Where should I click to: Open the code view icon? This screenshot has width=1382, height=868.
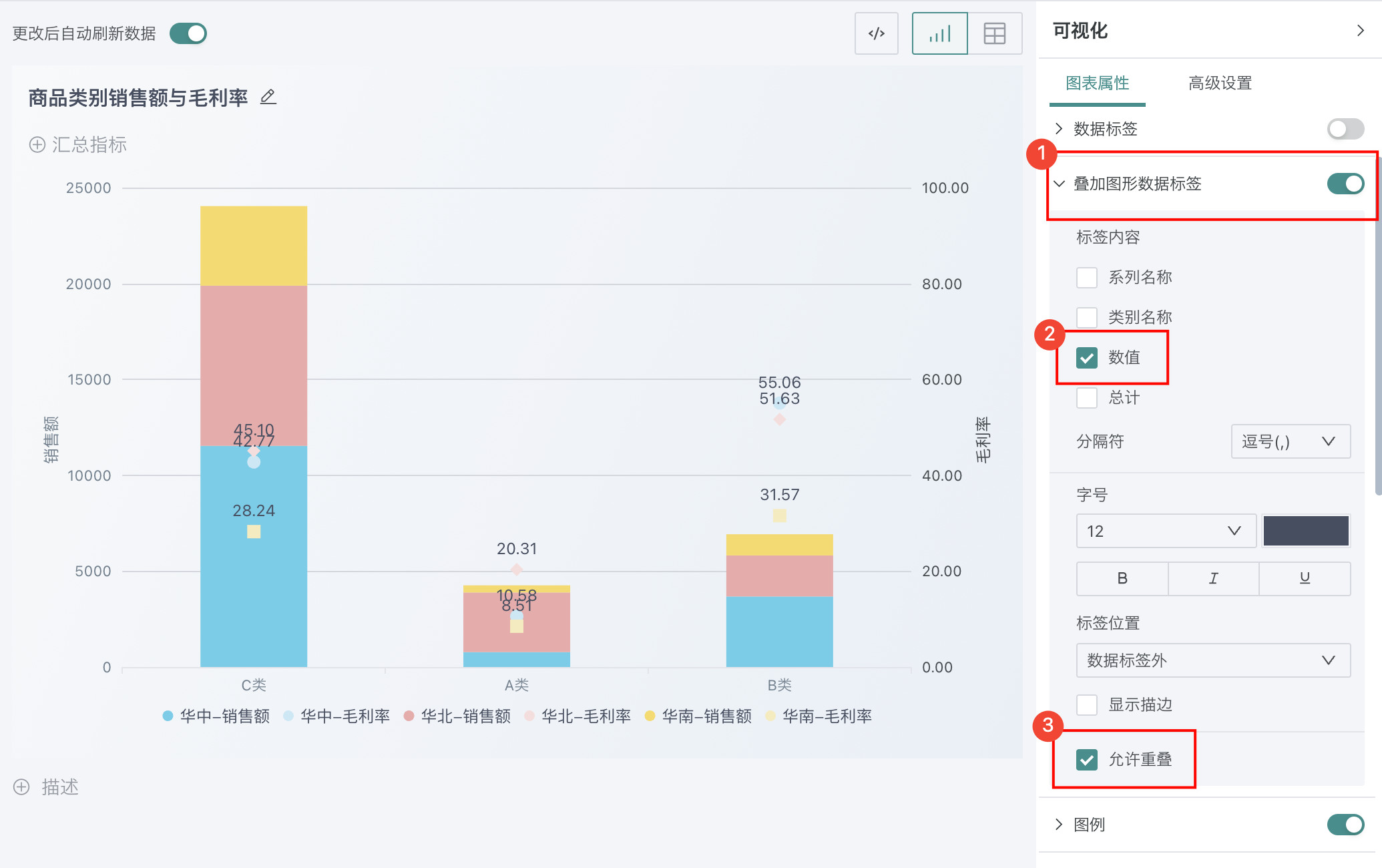876,33
